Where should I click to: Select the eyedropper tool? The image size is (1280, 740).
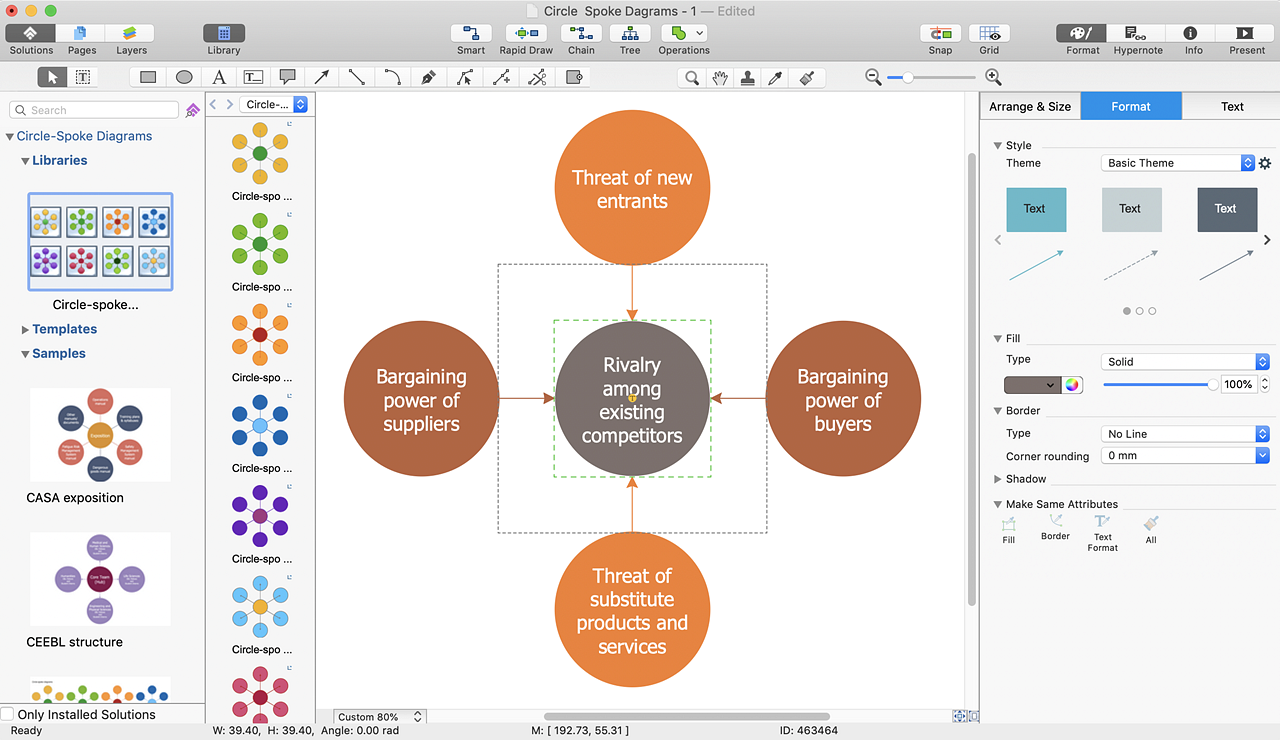pyautogui.click(x=775, y=77)
